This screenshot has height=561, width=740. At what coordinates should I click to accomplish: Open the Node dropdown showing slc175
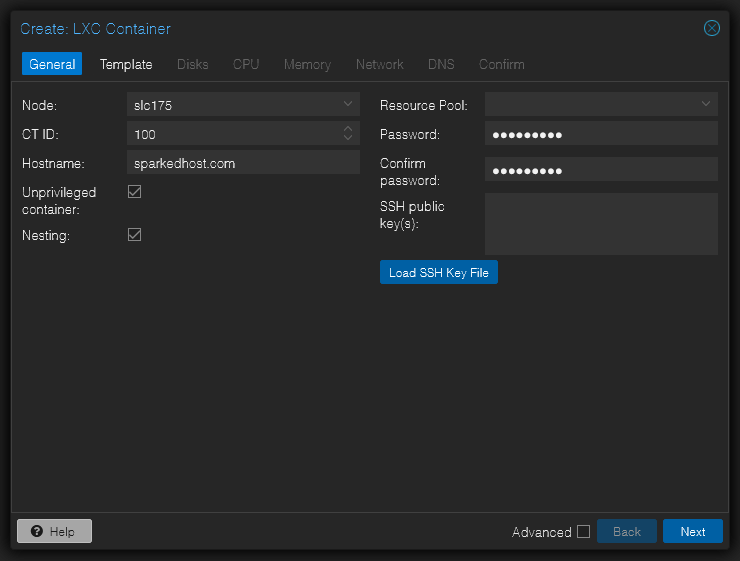pyautogui.click(x=243, y=104)
